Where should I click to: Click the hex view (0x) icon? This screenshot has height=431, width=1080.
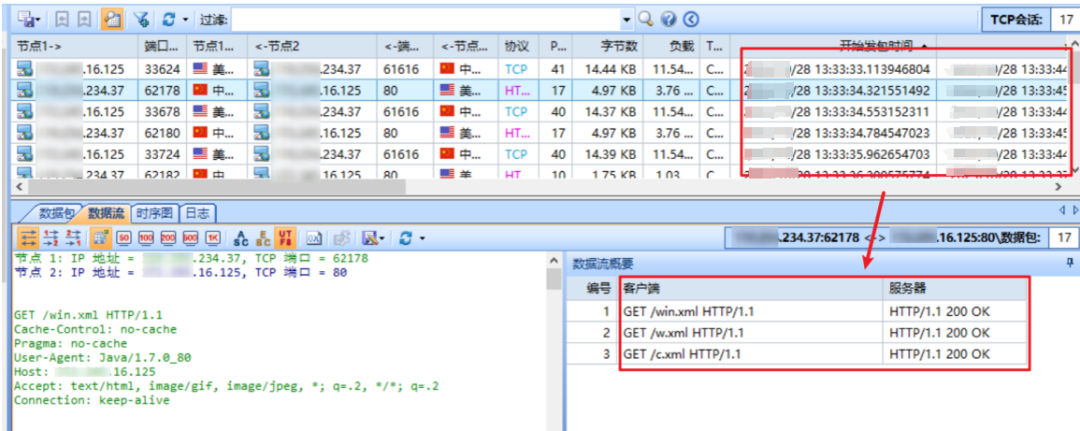[x=314, y=238]
